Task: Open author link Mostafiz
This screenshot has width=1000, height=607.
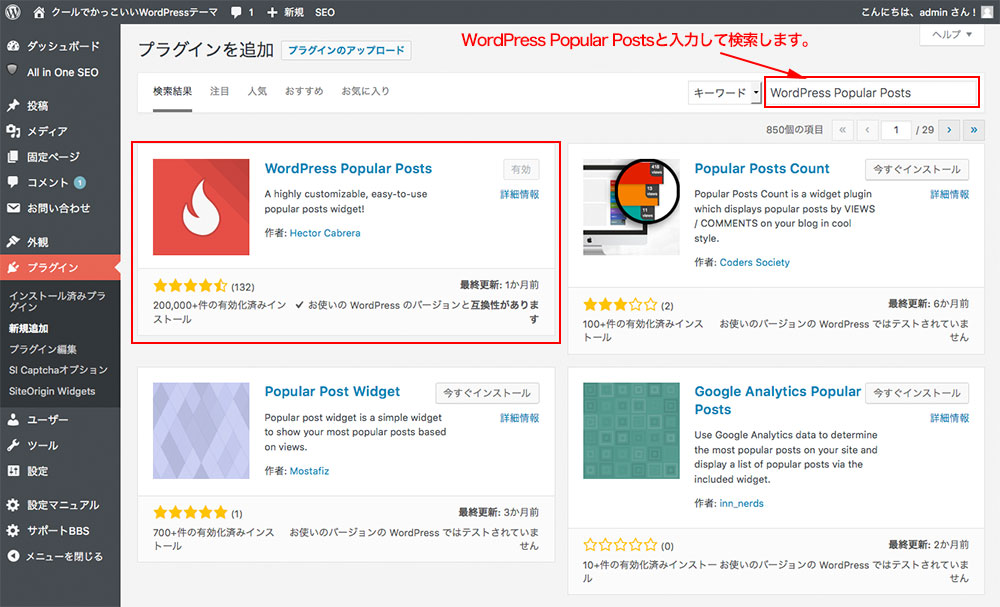Action: [x=309, y=471]
